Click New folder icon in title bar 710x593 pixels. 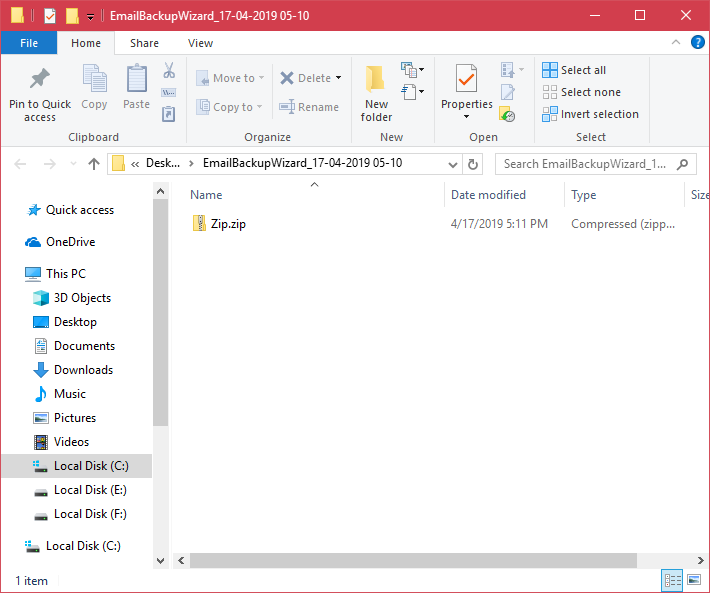(x=72, y=16)
